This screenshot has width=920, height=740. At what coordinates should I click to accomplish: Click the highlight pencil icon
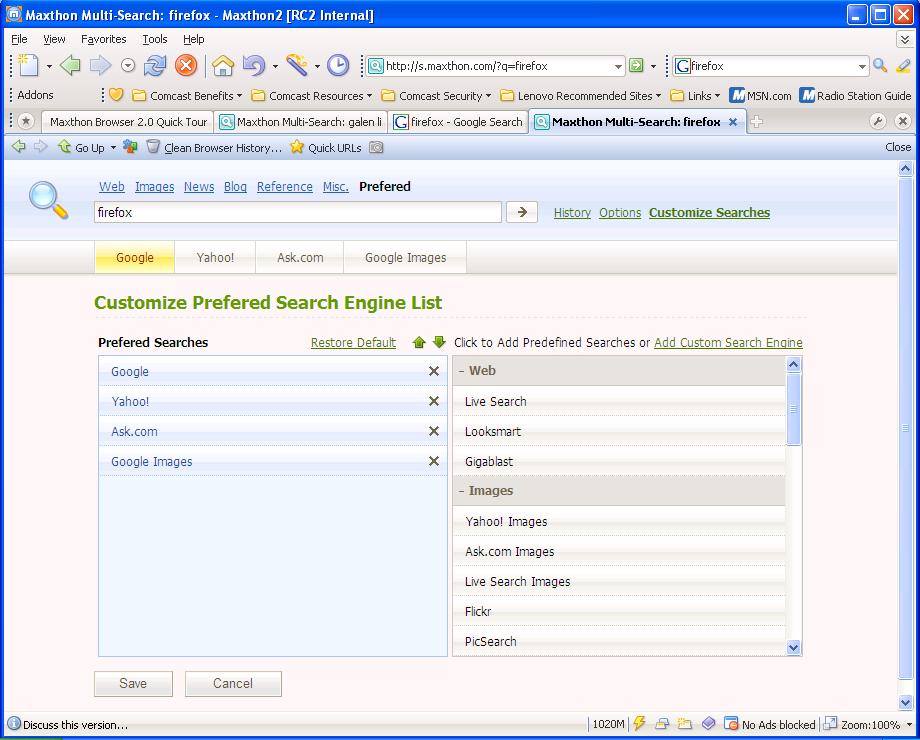[x=904, y=66]
